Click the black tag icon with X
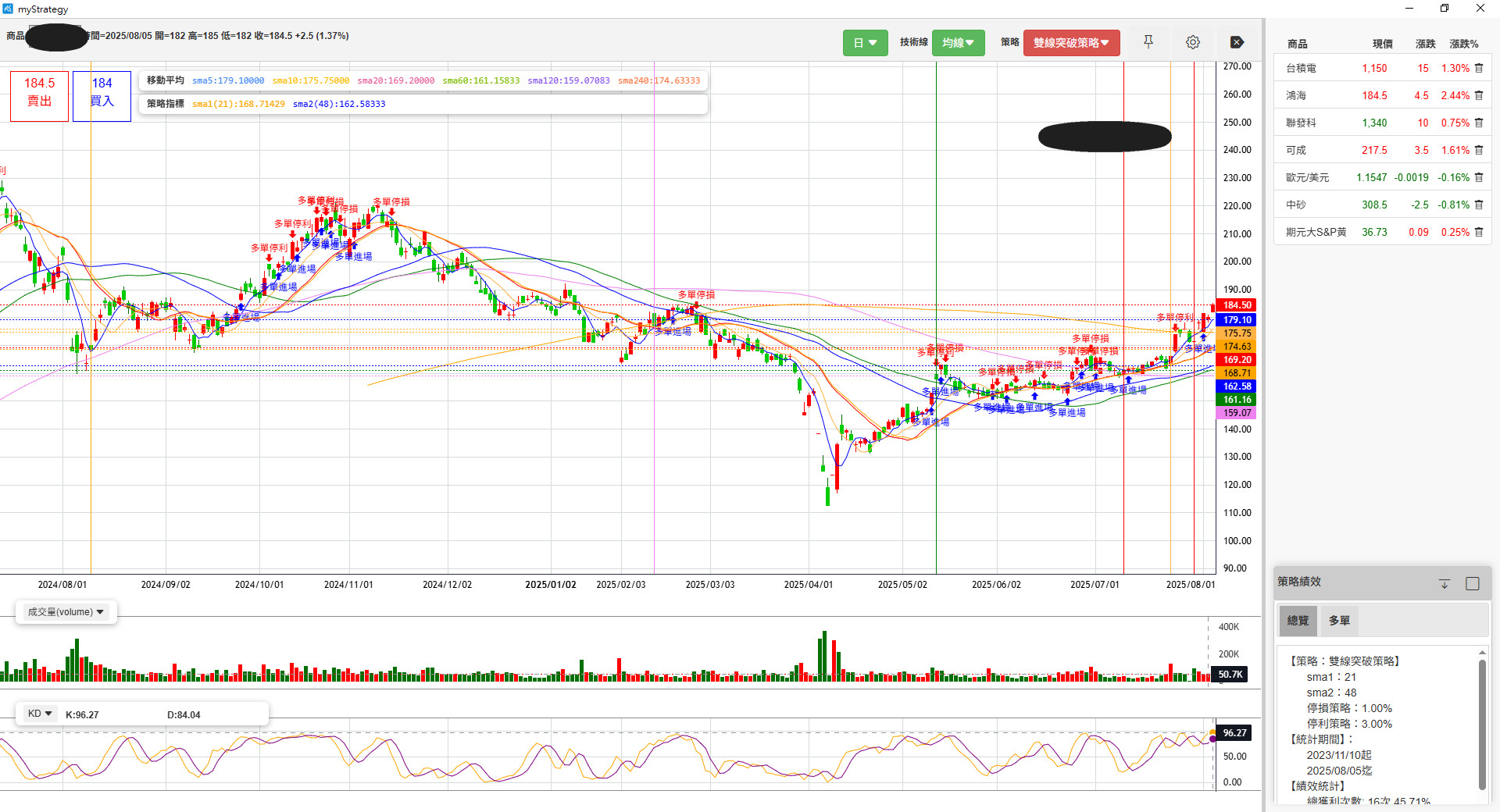Screen dimensions: 1500x812 (x=1237, y=42)
